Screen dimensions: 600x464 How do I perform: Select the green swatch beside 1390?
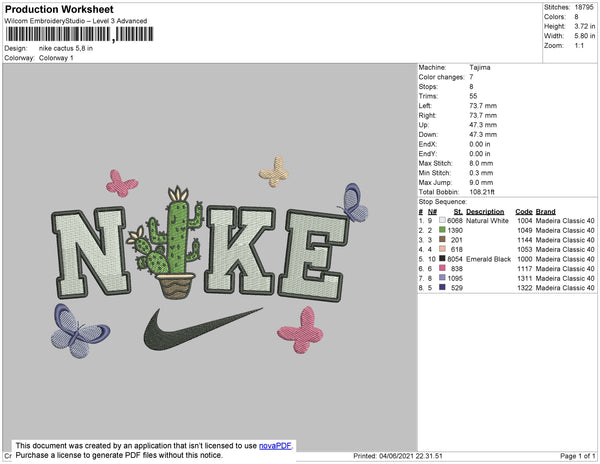pyautogui.click(x=442, y=230)
